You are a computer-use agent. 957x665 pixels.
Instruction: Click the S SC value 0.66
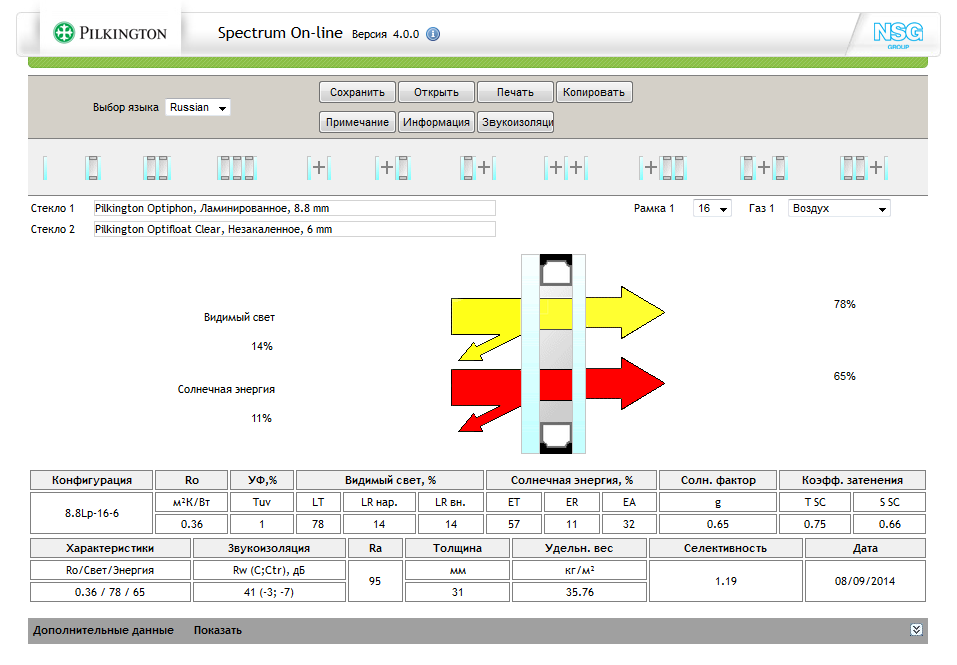tap(889, 524)
